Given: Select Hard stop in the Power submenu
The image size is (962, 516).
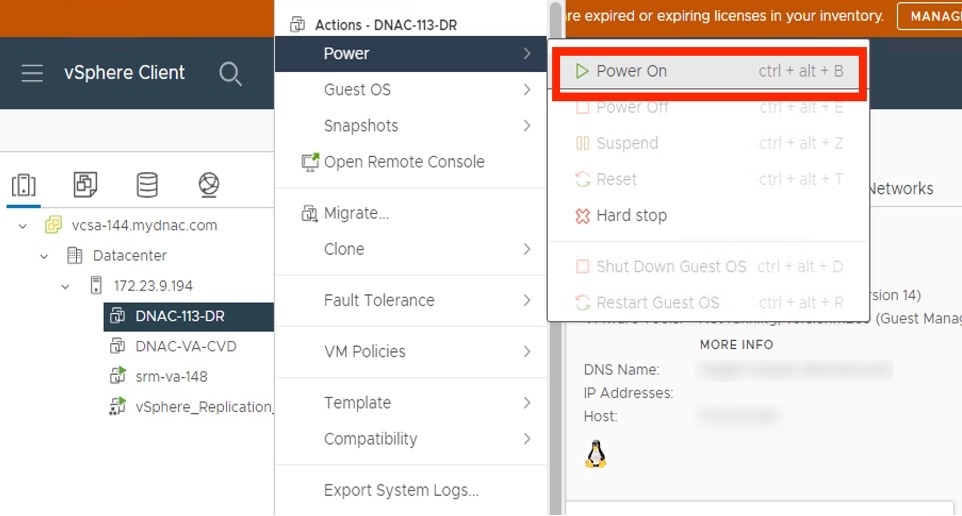Looking at the screenshot, I should pyautogui.click(x=709, y=216).
